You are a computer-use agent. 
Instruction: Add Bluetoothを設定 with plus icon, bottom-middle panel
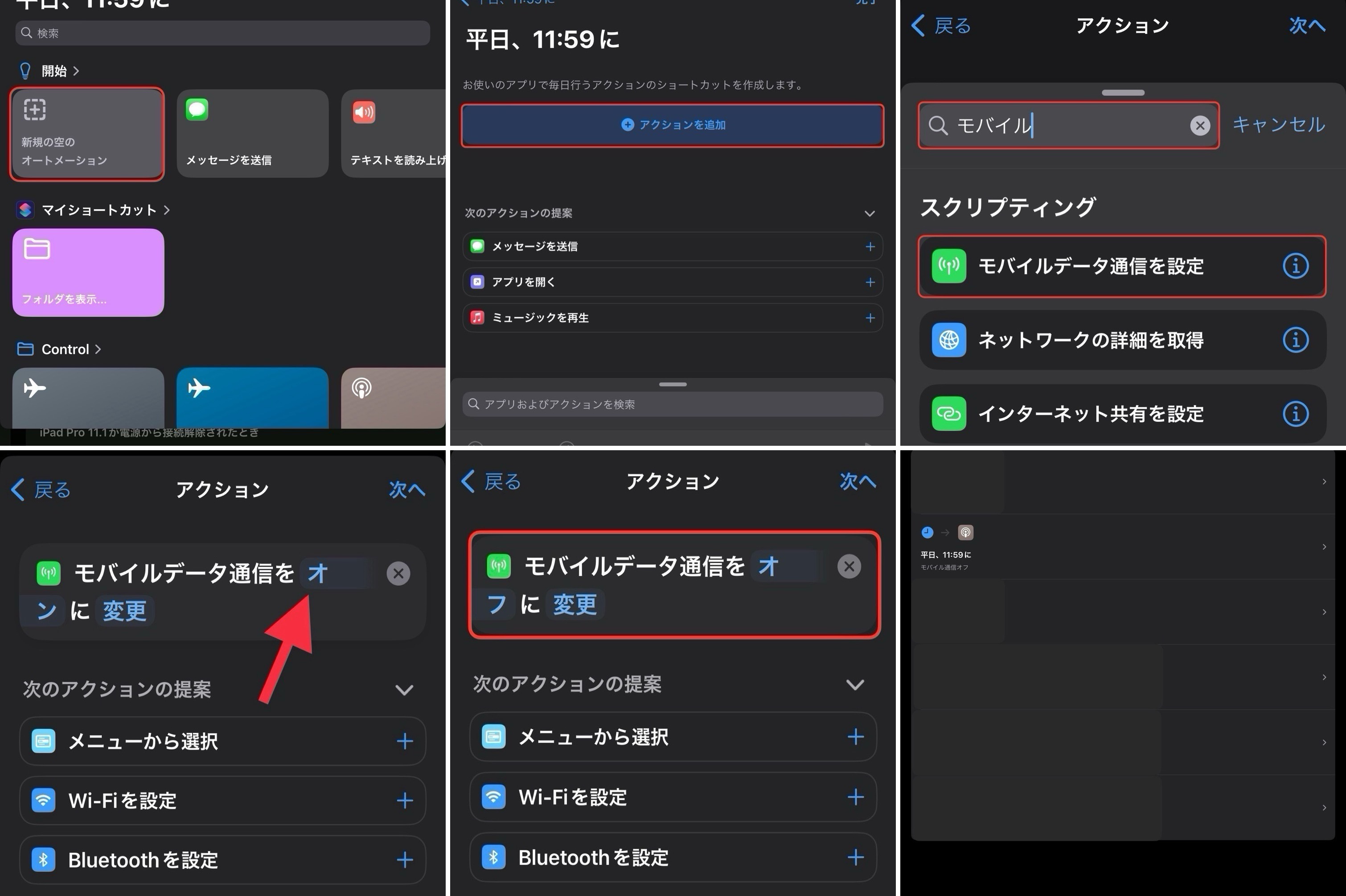tap(855, 857)
